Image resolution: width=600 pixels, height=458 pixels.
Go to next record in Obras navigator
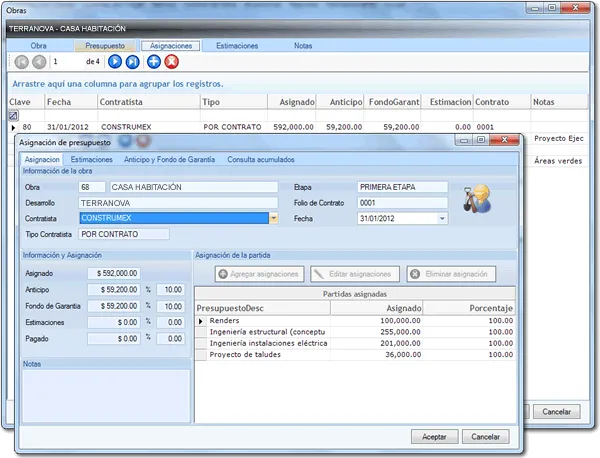pos(115,62)
